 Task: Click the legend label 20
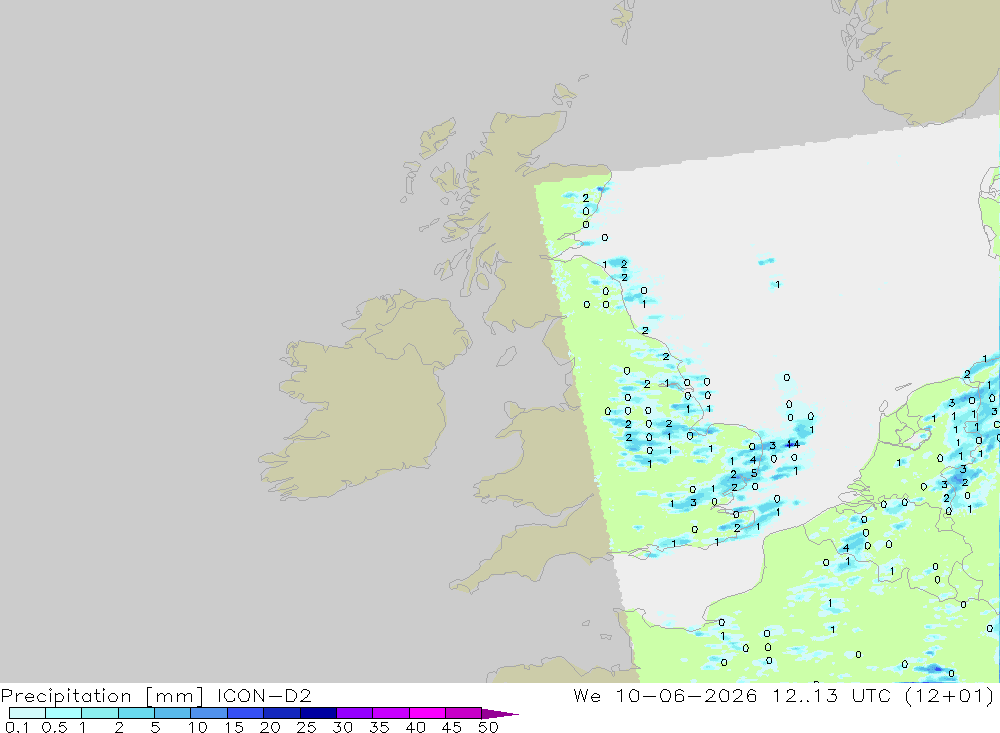click(x=270, y=727)
